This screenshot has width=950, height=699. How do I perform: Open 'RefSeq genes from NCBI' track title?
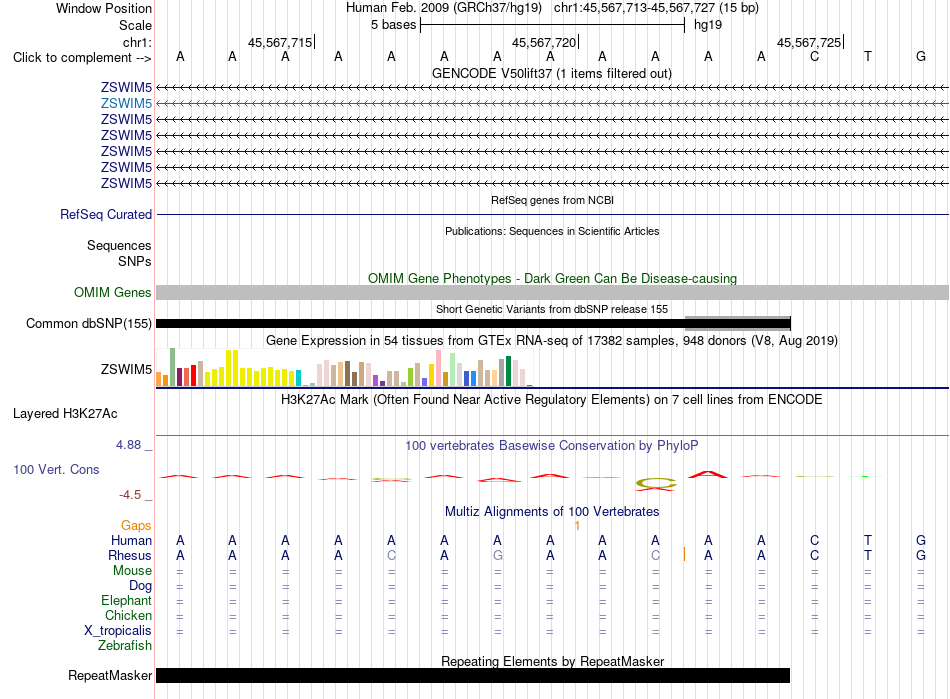point(552,200)
